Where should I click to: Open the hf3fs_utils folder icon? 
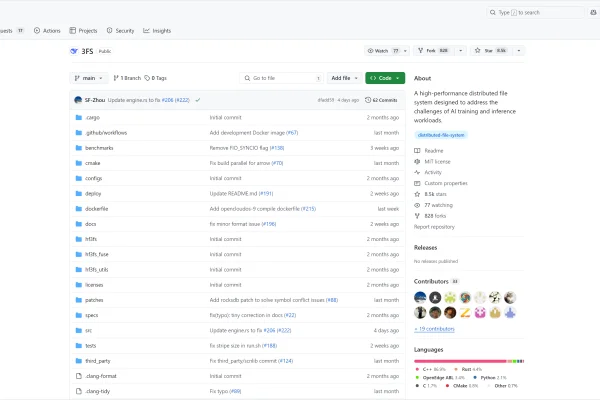tap(79, 269)
